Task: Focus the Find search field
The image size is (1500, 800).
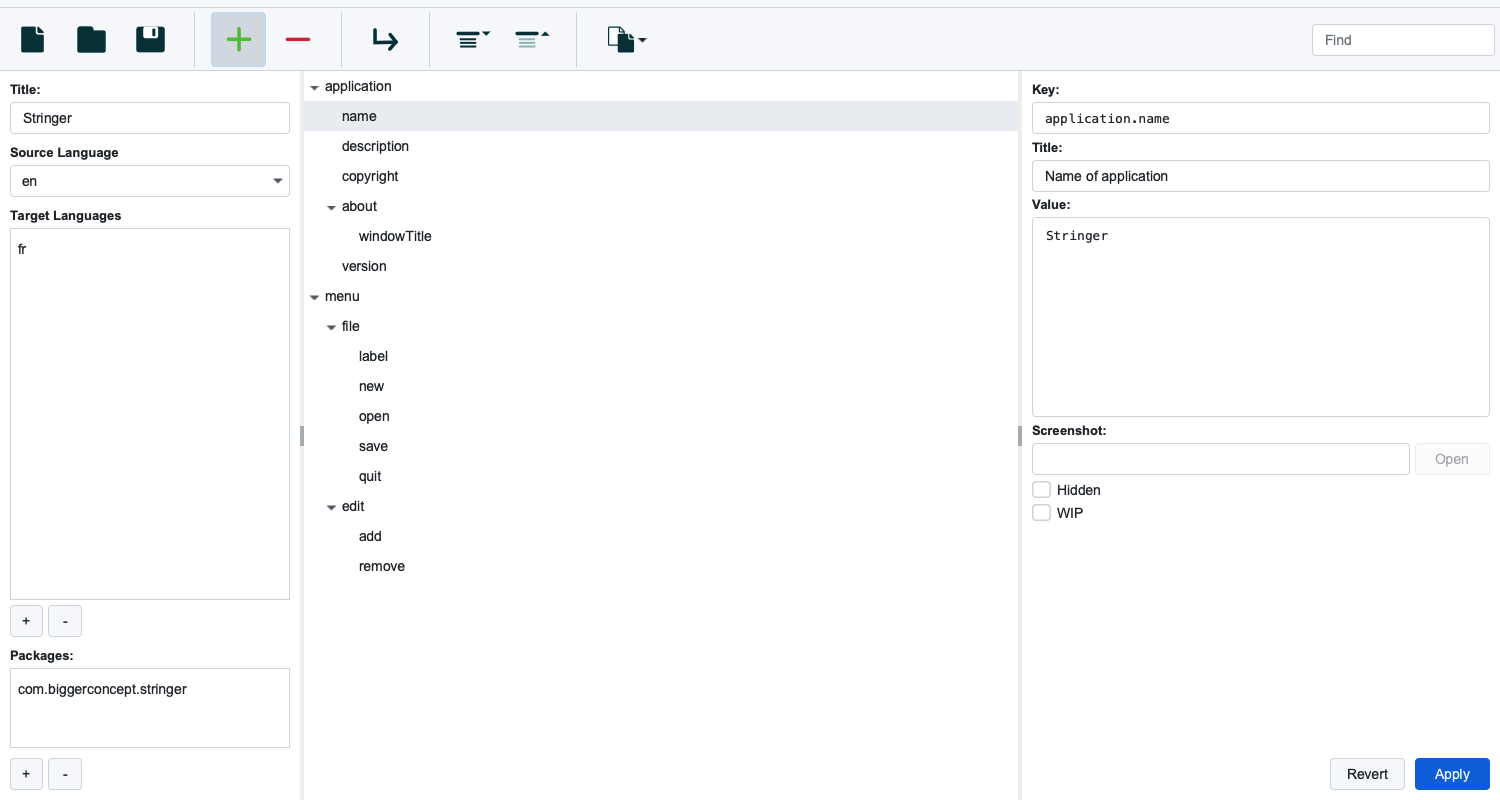Action: point(1403,40)
